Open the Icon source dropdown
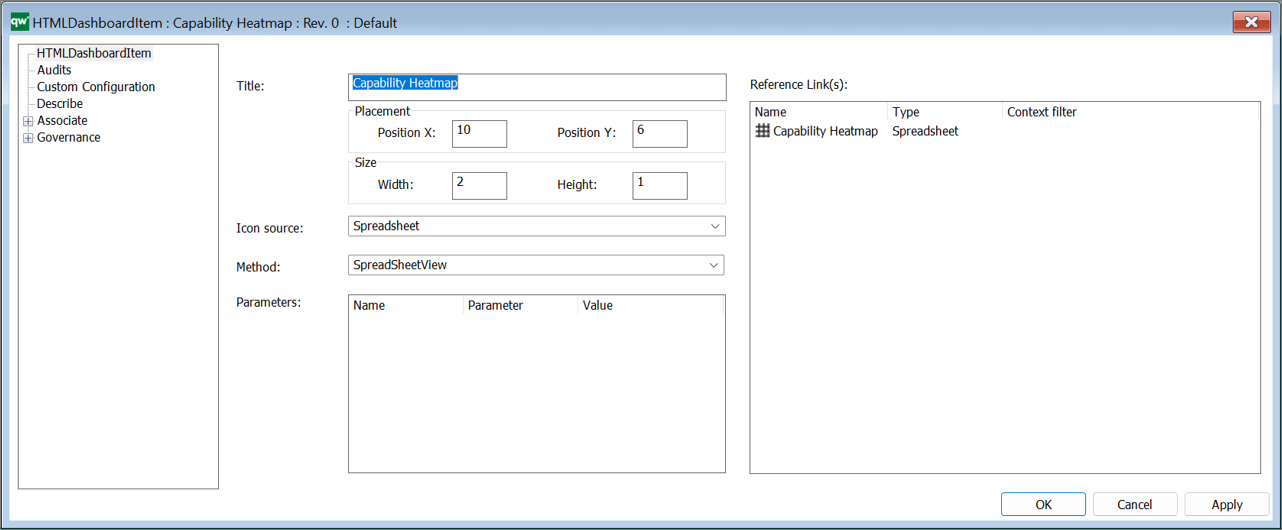Image resolution: width=1282 pixels, height=530 pixels. (537, 226)
